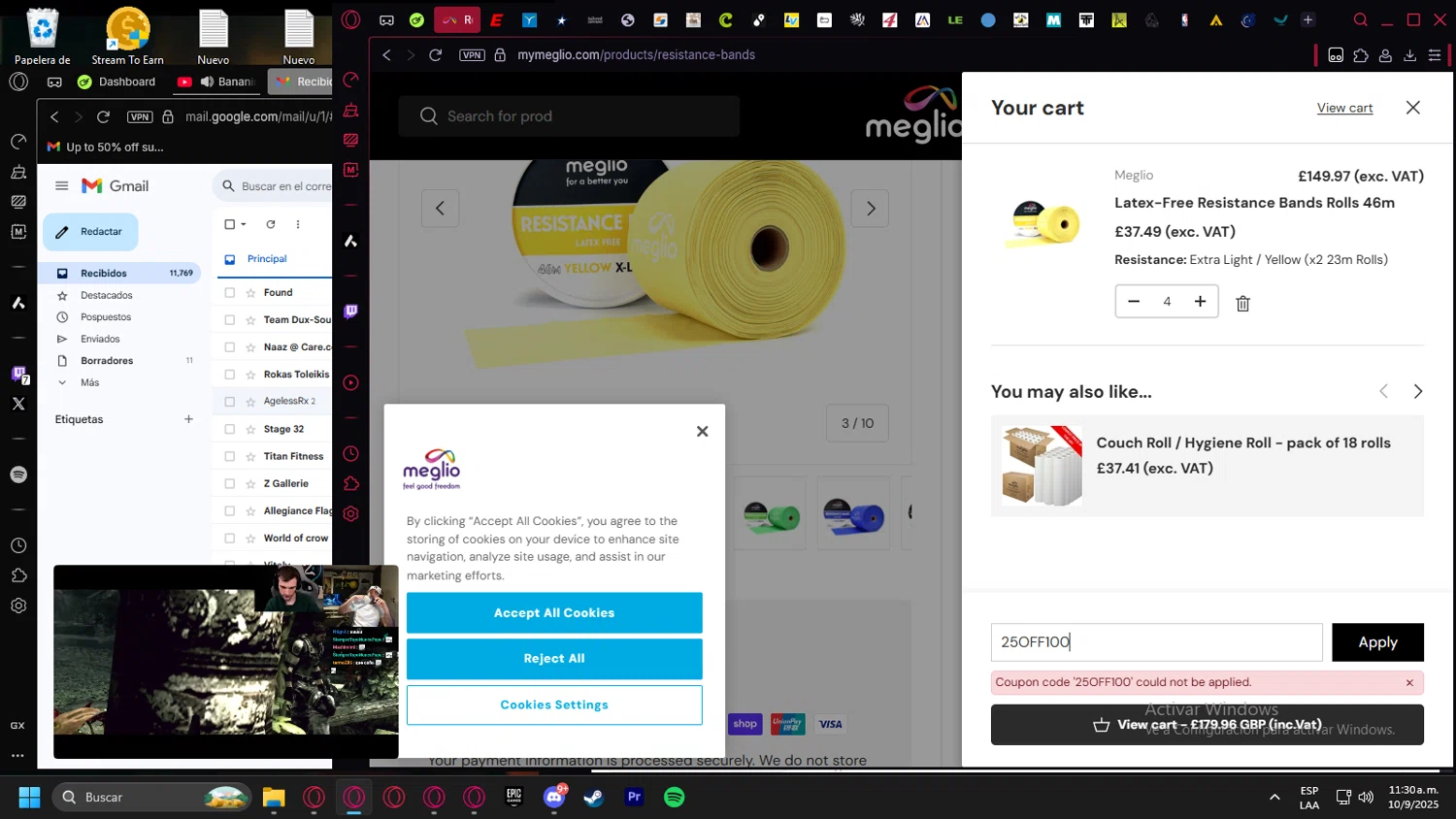Open the View cart link

click(x=1344, y=108)
